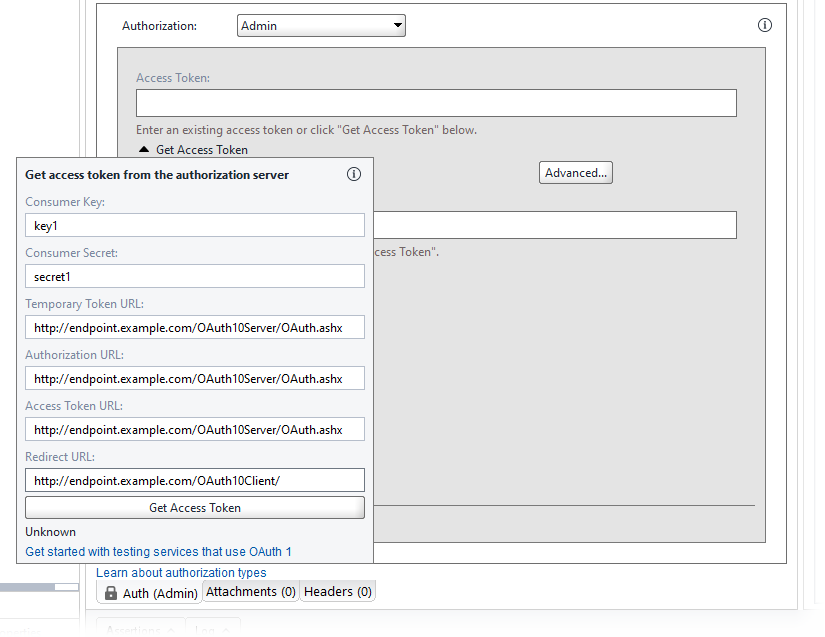Click the Learn about authorization types link
The width and height of the screenshot is (825, 637).
pyautogui.click(x=180, y=572)
